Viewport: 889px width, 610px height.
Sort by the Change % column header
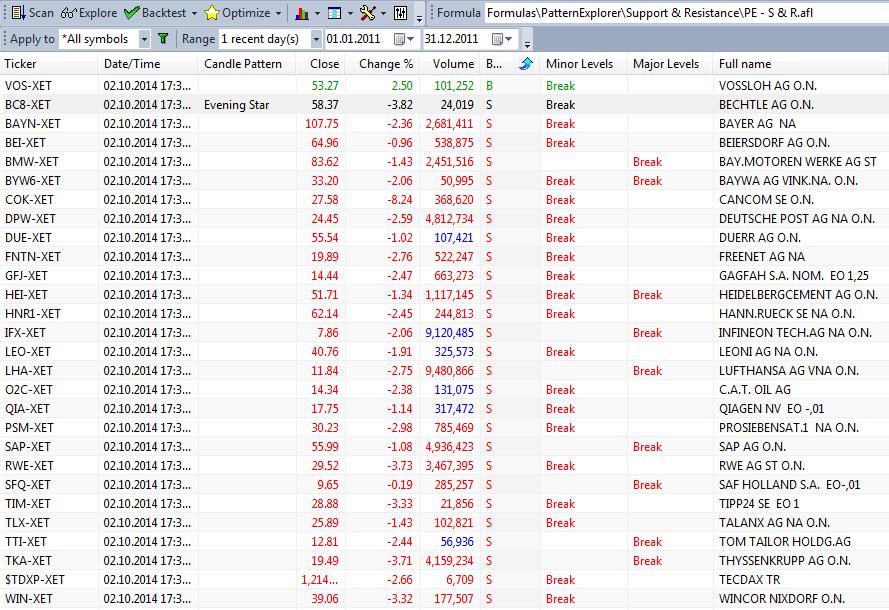coord(382,63)
